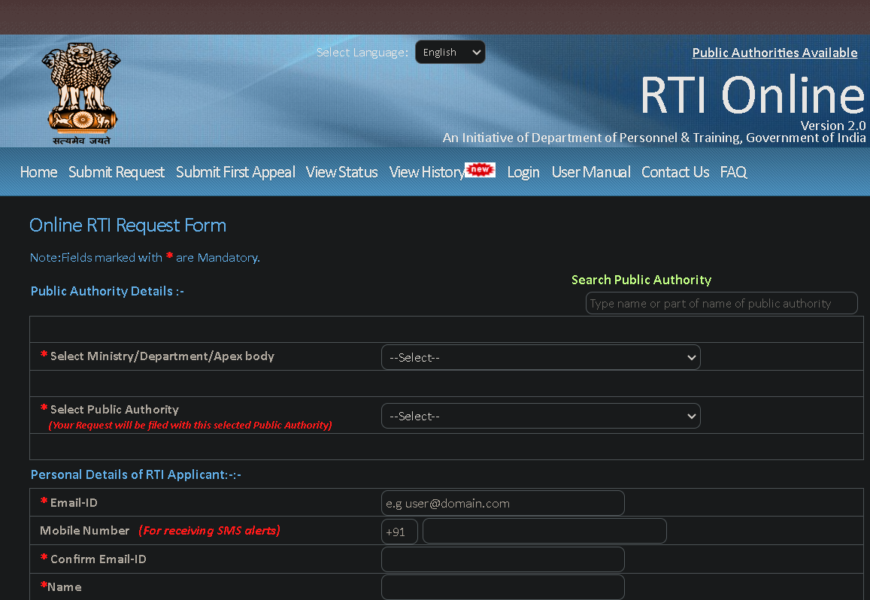870x600 pixels.
Task: Click the mandatory fields note text
Action: point(145,258)
